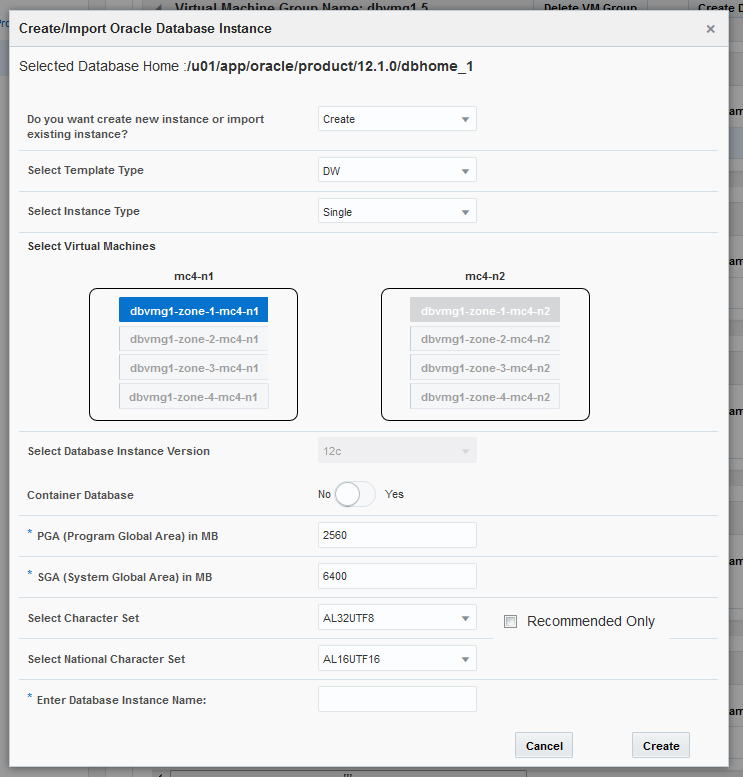743x777 pixels.
Task: Toggle the Container Database switch
Action: [355, 495]
